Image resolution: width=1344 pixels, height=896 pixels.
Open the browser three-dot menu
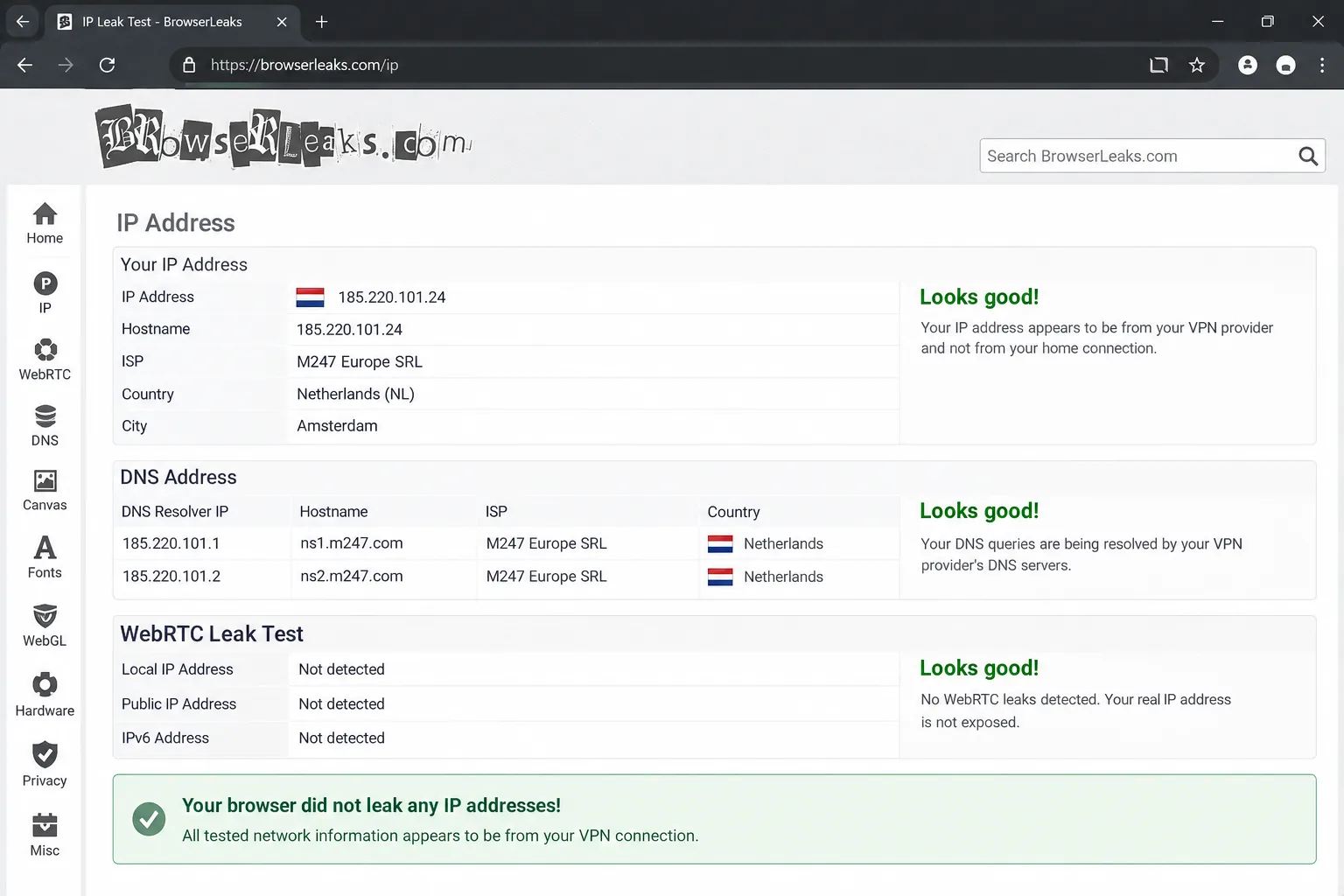(x=1322, y=65)
